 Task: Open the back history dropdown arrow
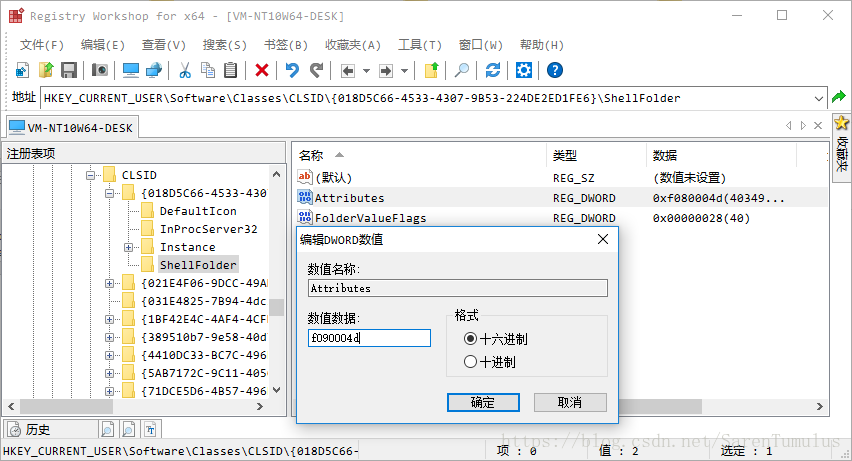[x=366, y=71]
